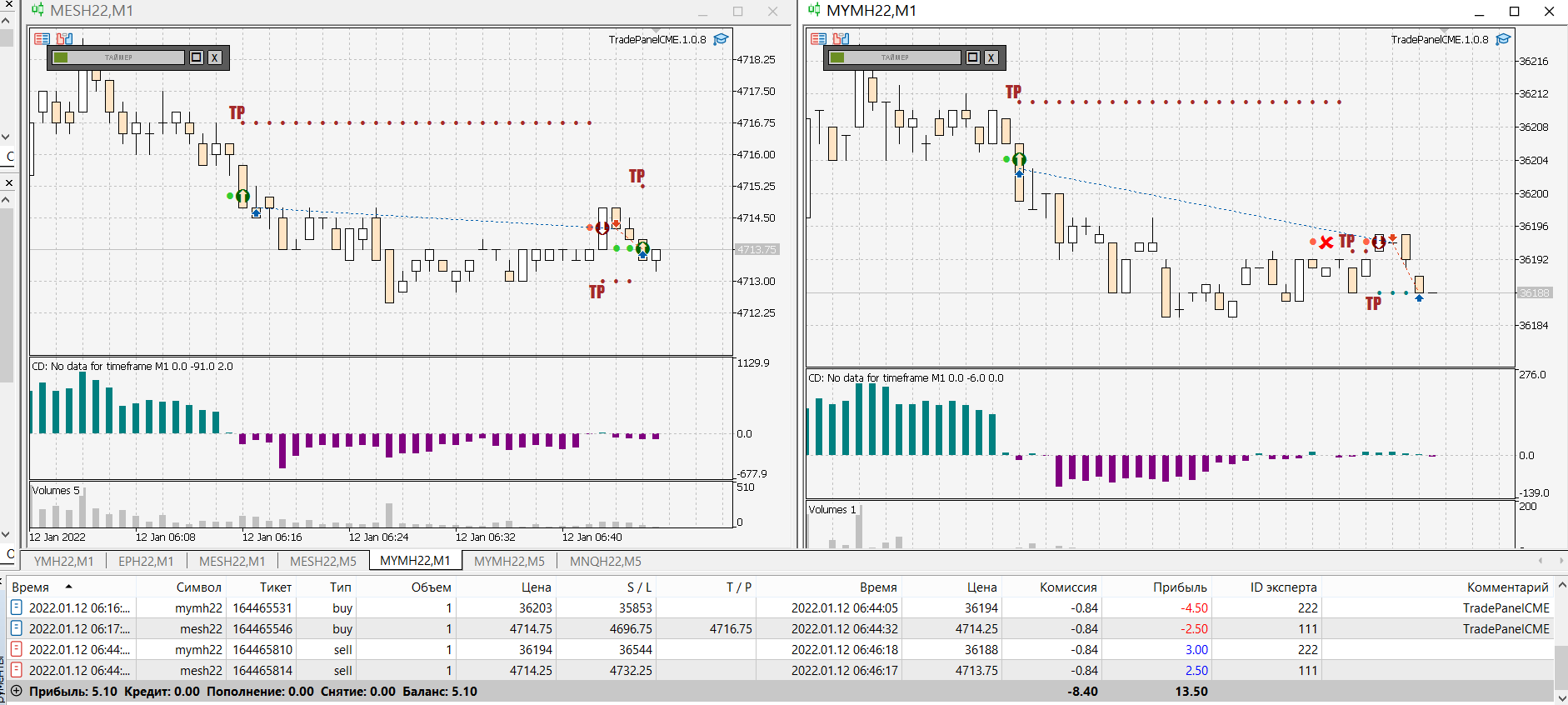Click the graduation cap icon on MYMH22 chart
The width and height of the screenshot is (1568, 705).
pos(1503,39)
